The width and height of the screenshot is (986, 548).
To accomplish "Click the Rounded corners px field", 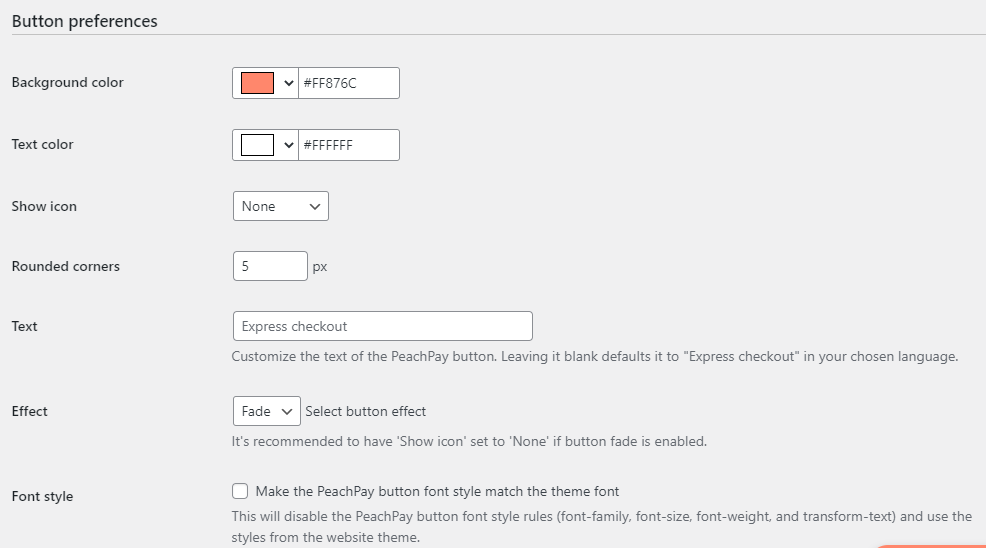I will coord(270,266).
